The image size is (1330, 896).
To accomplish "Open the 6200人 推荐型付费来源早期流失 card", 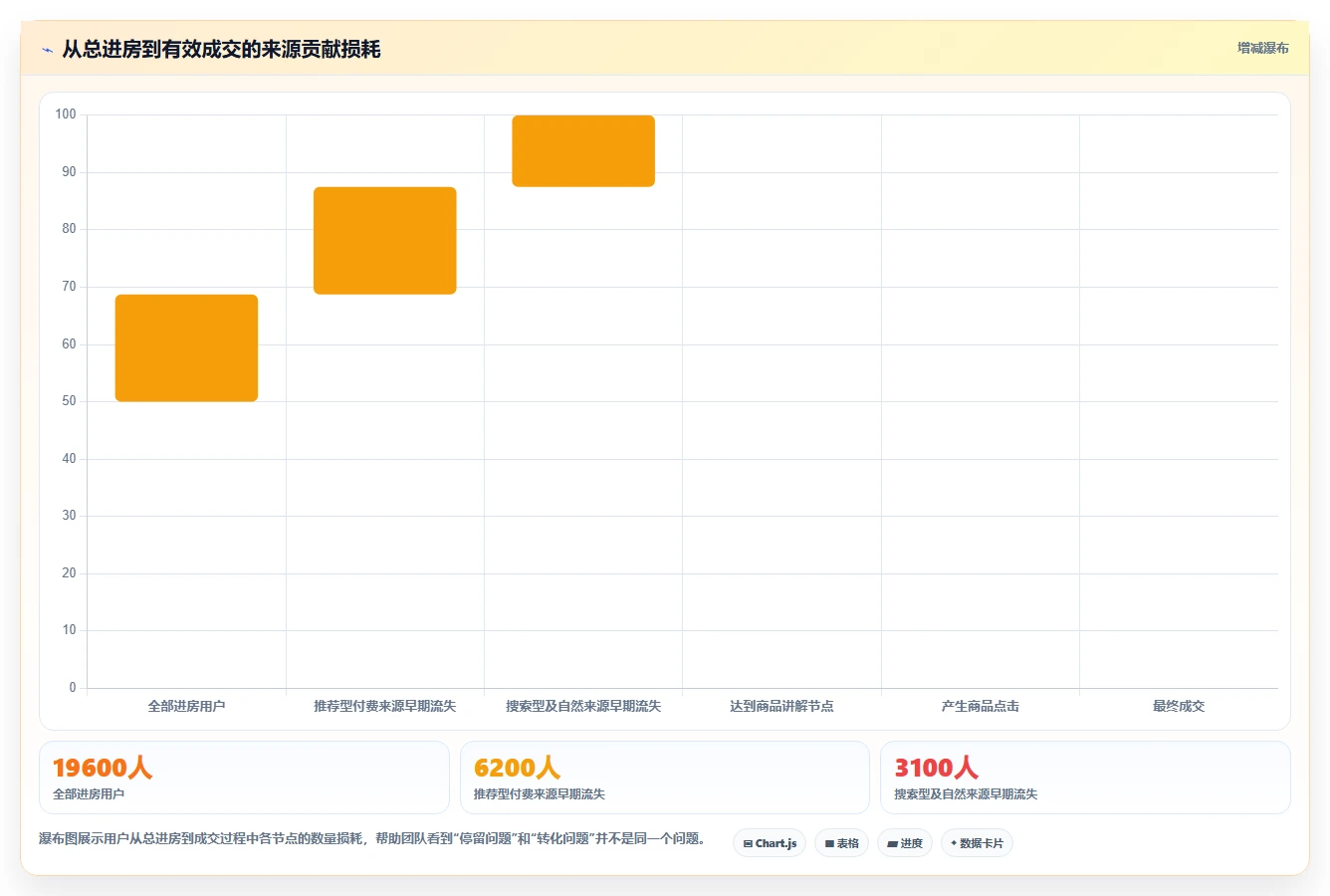I will click(x=664, y=778).
